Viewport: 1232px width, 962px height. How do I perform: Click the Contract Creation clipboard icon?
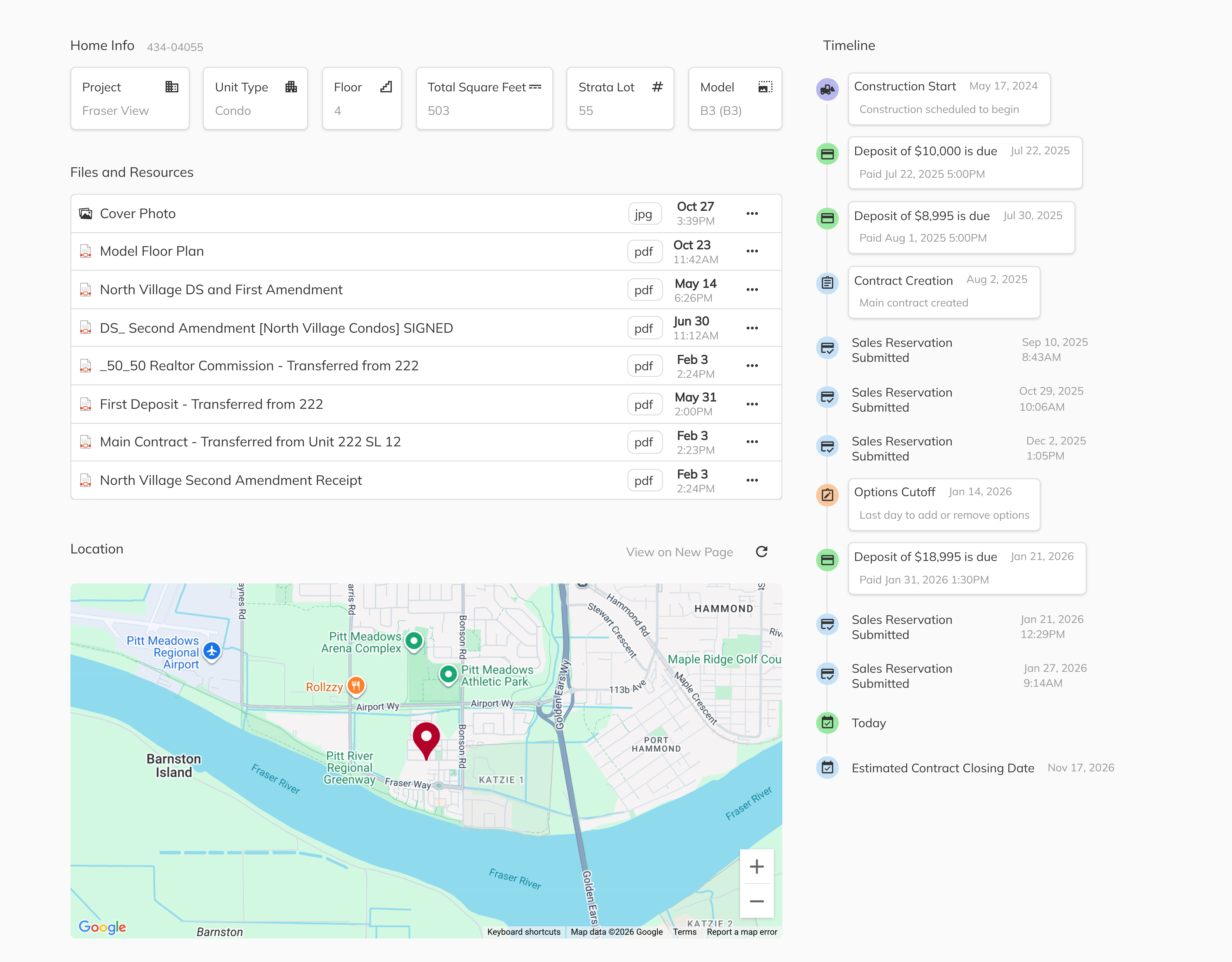click(x=827, y=283)
